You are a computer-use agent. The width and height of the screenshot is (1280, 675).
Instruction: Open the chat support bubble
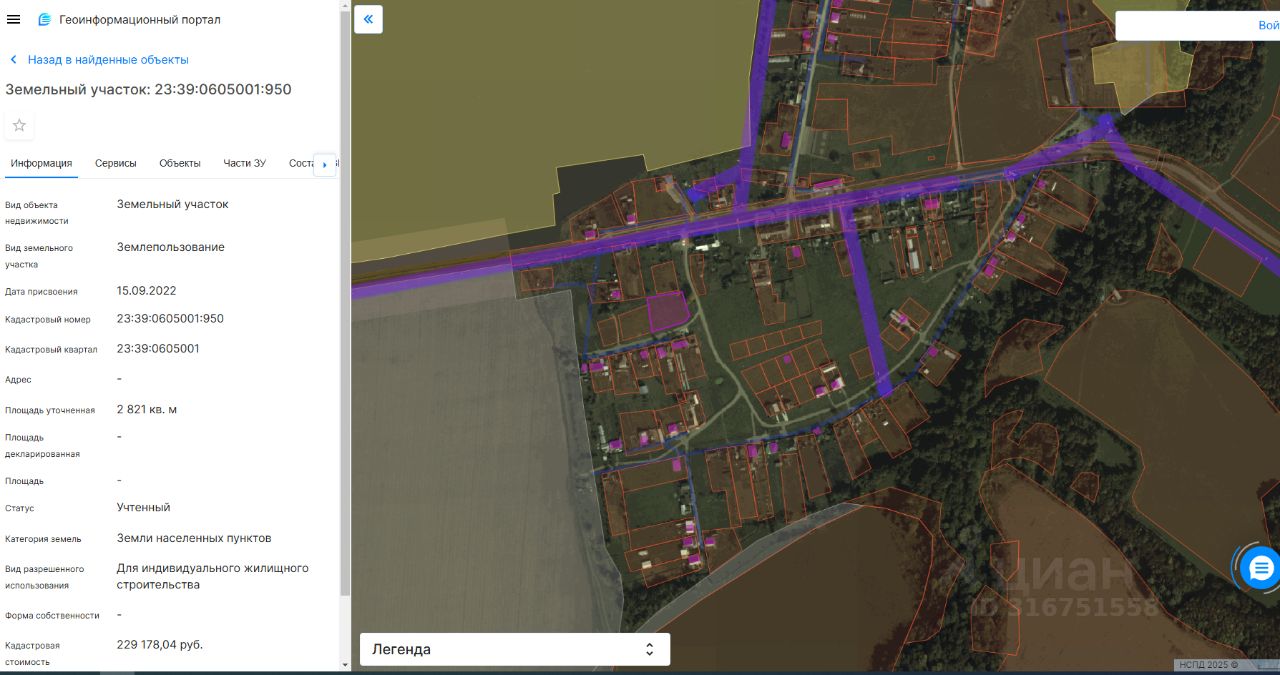tap(1260, 568)
